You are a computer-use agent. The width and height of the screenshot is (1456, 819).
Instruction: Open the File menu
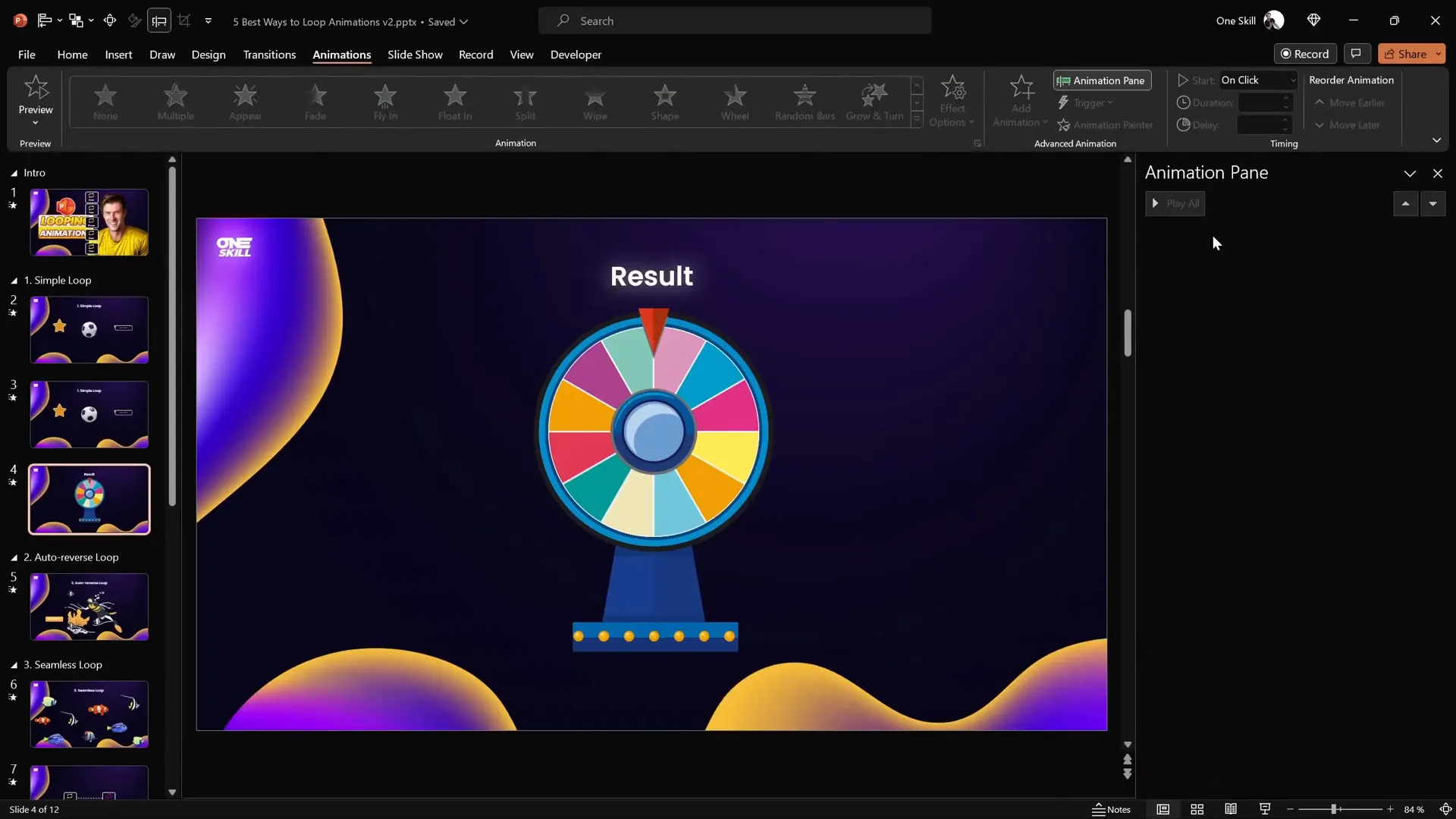pyautogui.click(x=27, y=55)
